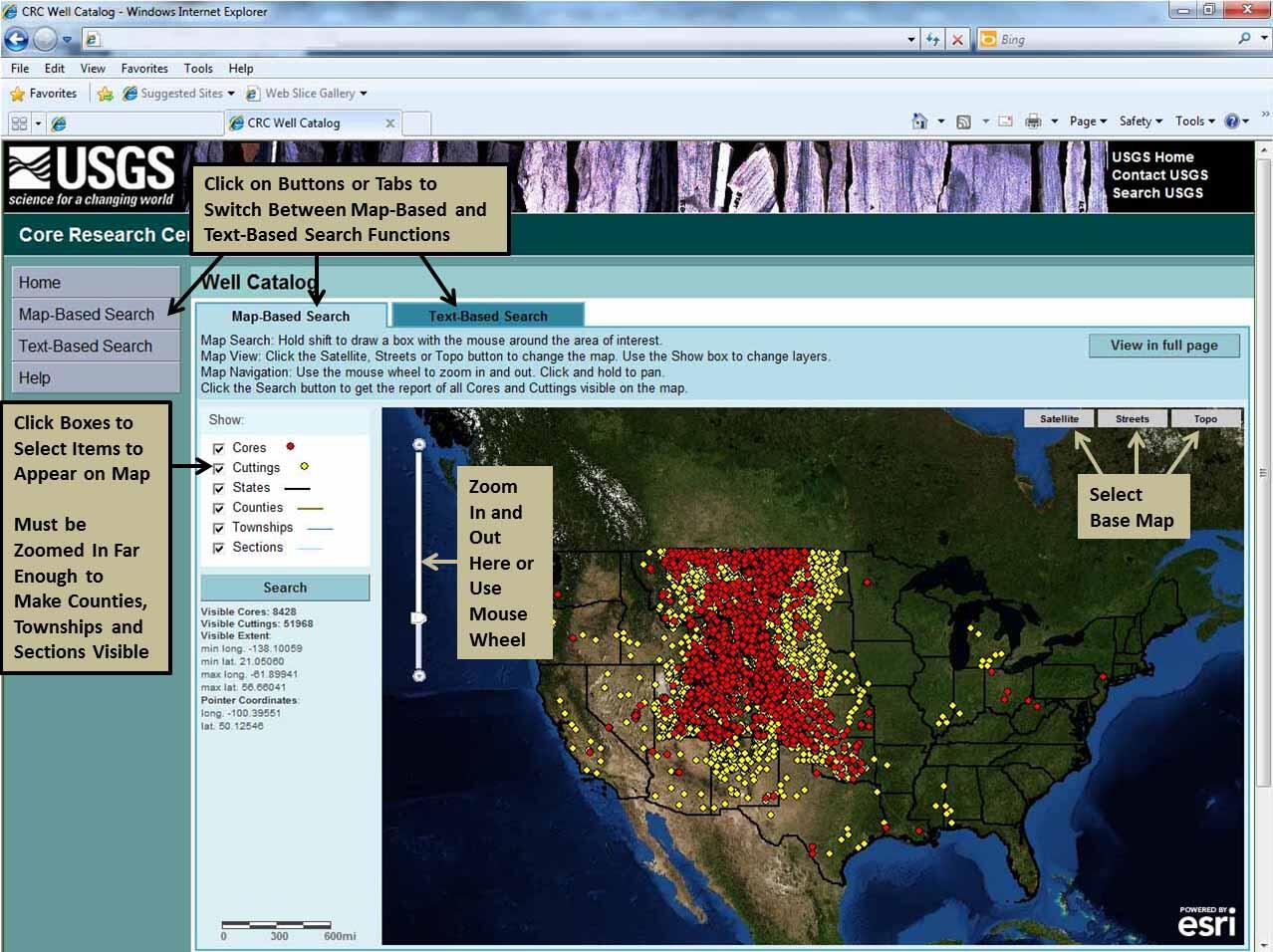The image size is (1273, 952).
Task: Click the USGS logo
Action: (92, 176)
